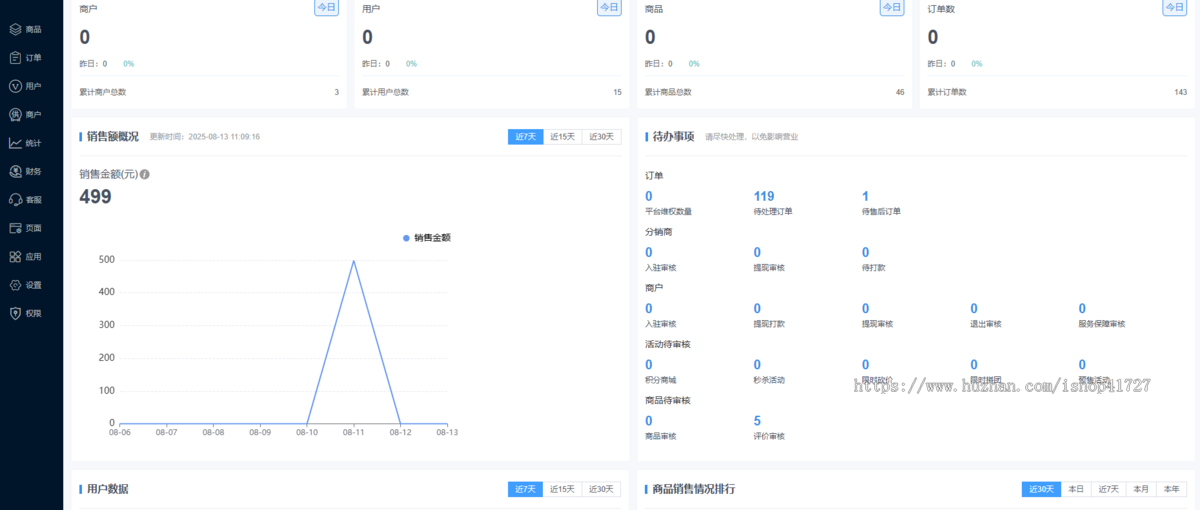This screenshot has width=1200, height=510.
Task: Click the 今日 badge on the 用户 card
Action: [609, 7]
